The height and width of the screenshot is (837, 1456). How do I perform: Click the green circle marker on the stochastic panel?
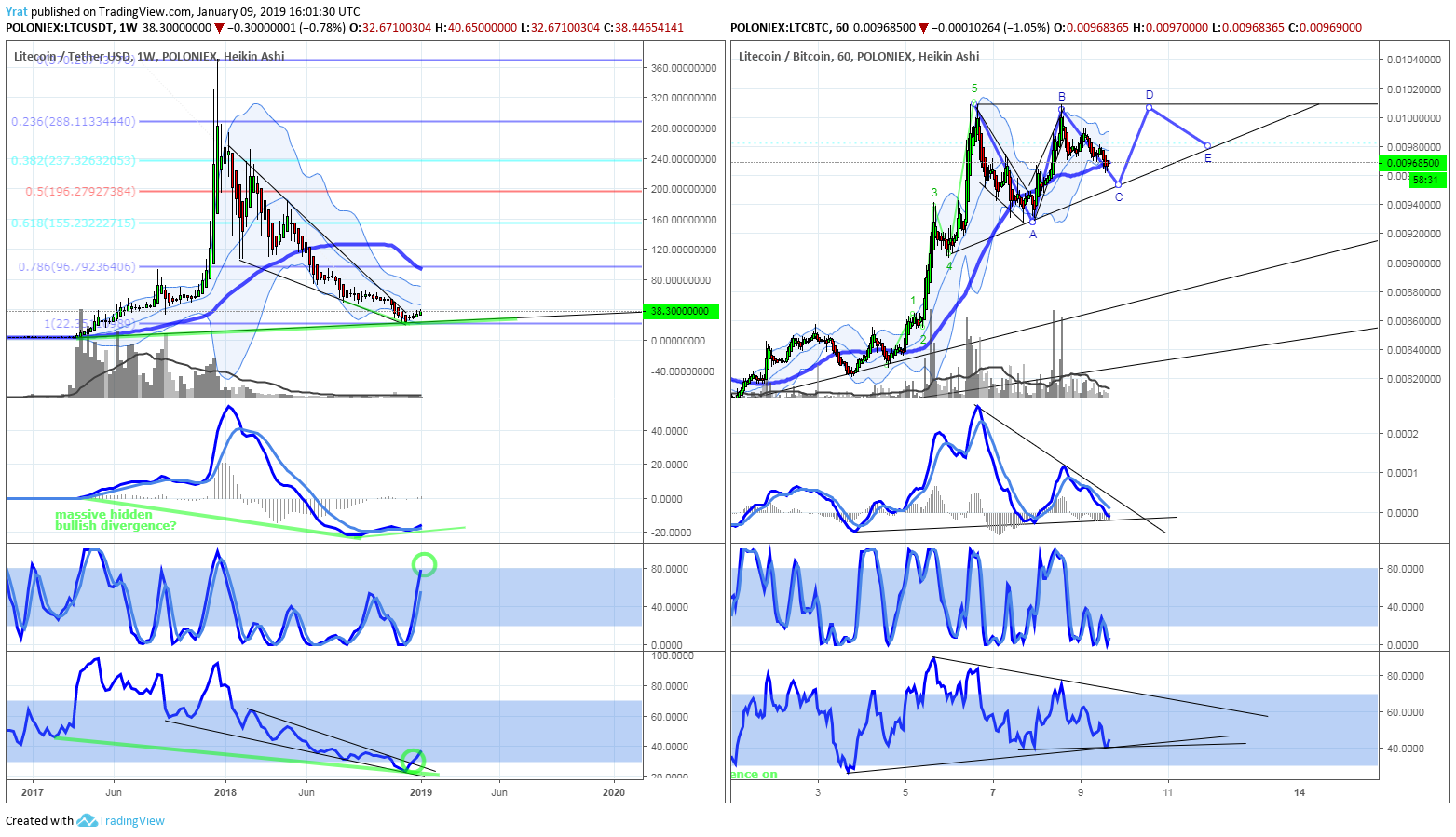point(424,563)
